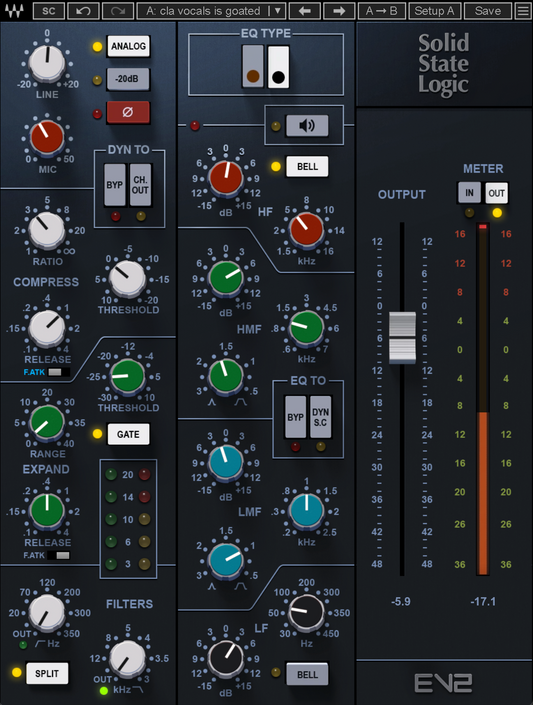Screen dimensions: 533x705
Task: Click the low-pass filter kHz knob
Action: pyautogui.click(x=128, y=659)
